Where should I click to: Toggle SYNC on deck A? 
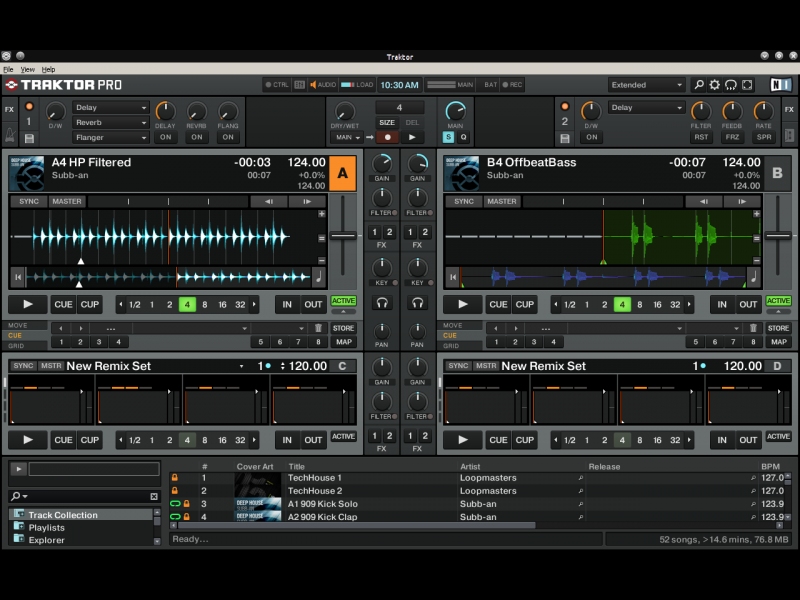[29, 201]
